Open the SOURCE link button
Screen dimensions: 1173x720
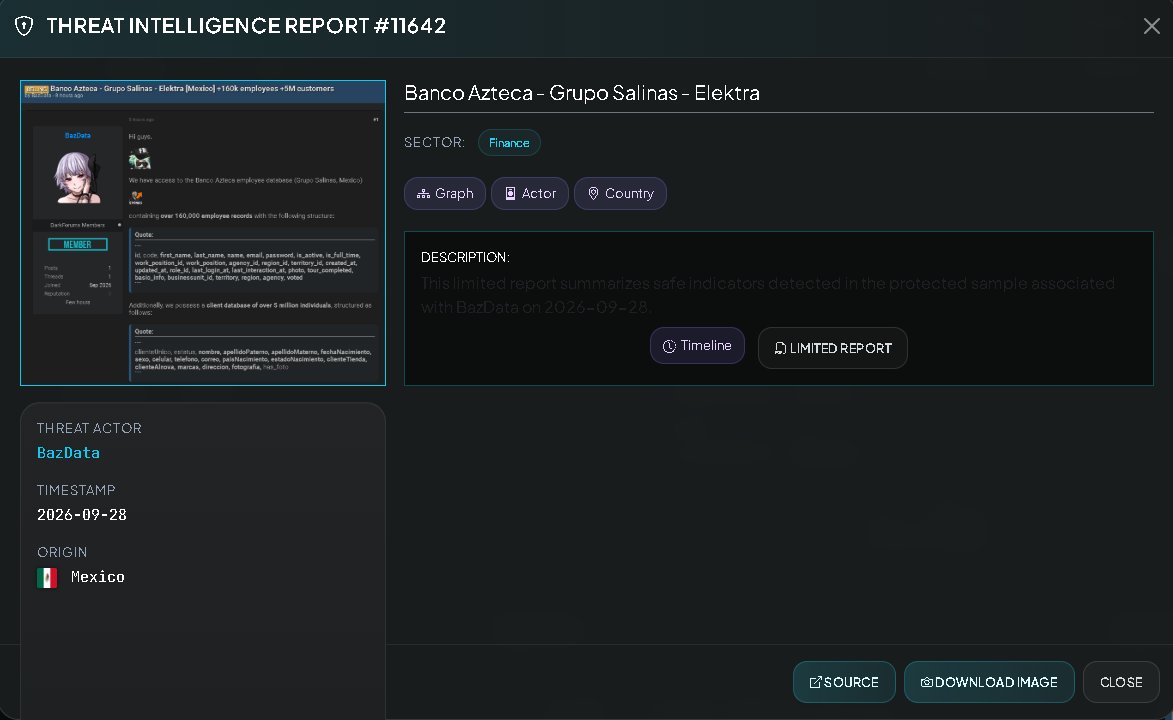pyautogui.click(x=844, y=682)
